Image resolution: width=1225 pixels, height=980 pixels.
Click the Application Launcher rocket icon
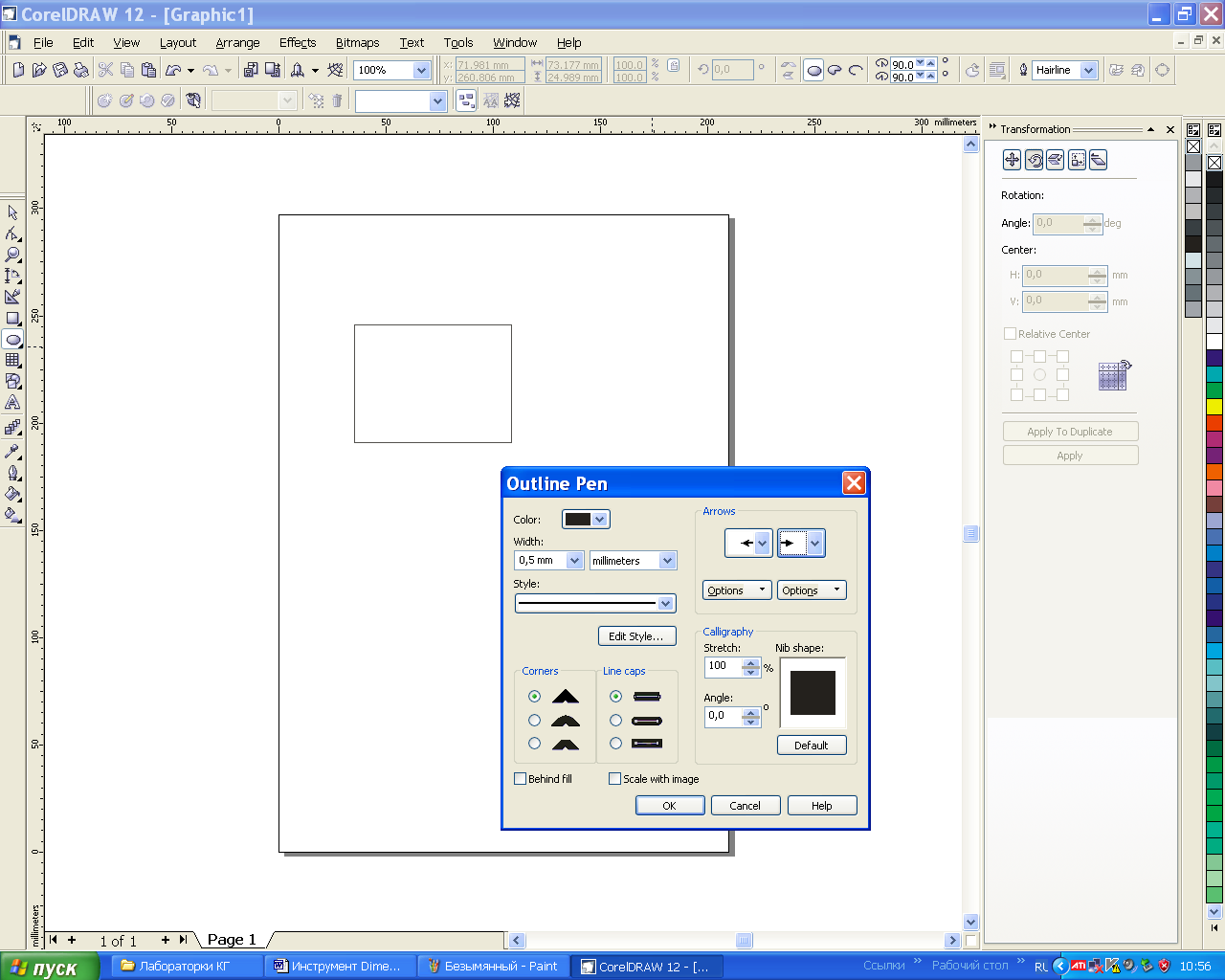(298, 70)
